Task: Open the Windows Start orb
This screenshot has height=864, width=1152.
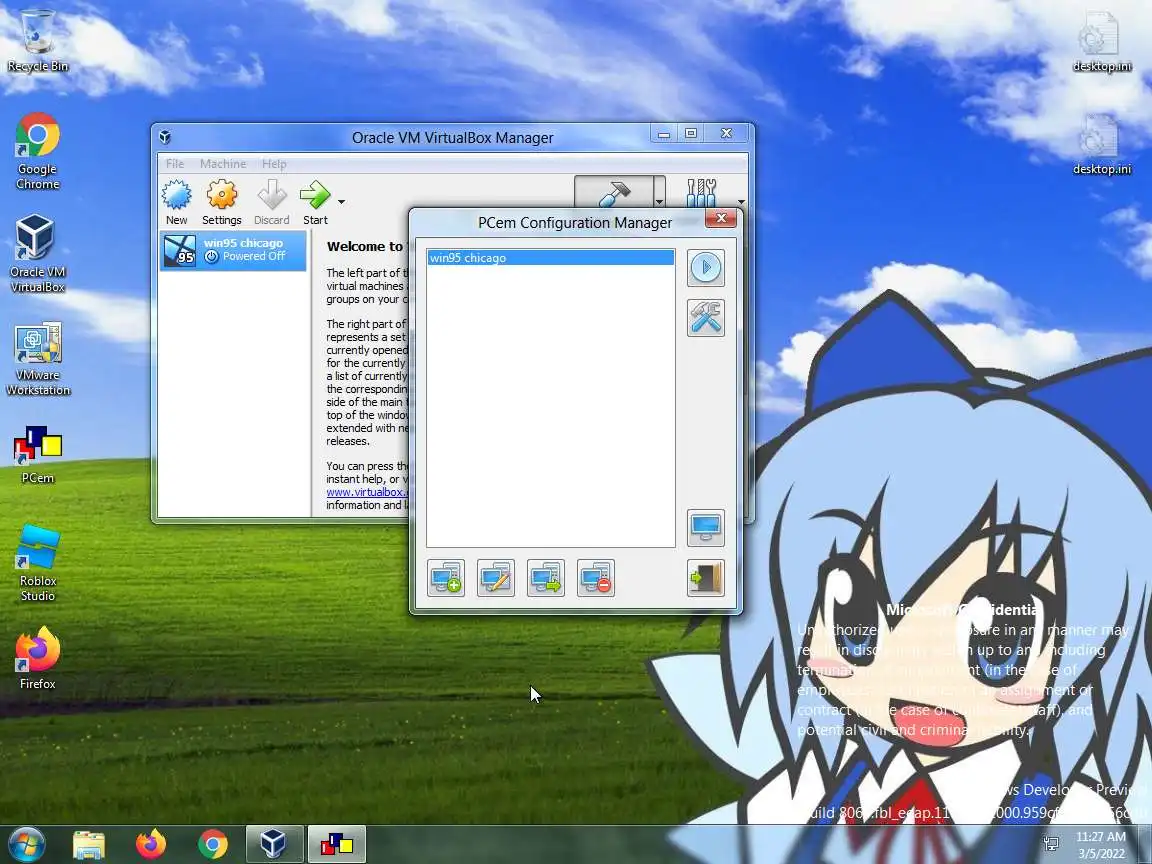Action: pyautogui.click(x=27, y=844)
